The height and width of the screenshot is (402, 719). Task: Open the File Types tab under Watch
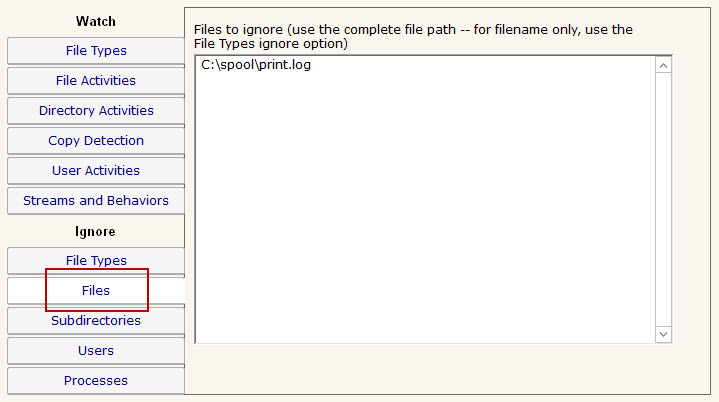coord(96,51)
